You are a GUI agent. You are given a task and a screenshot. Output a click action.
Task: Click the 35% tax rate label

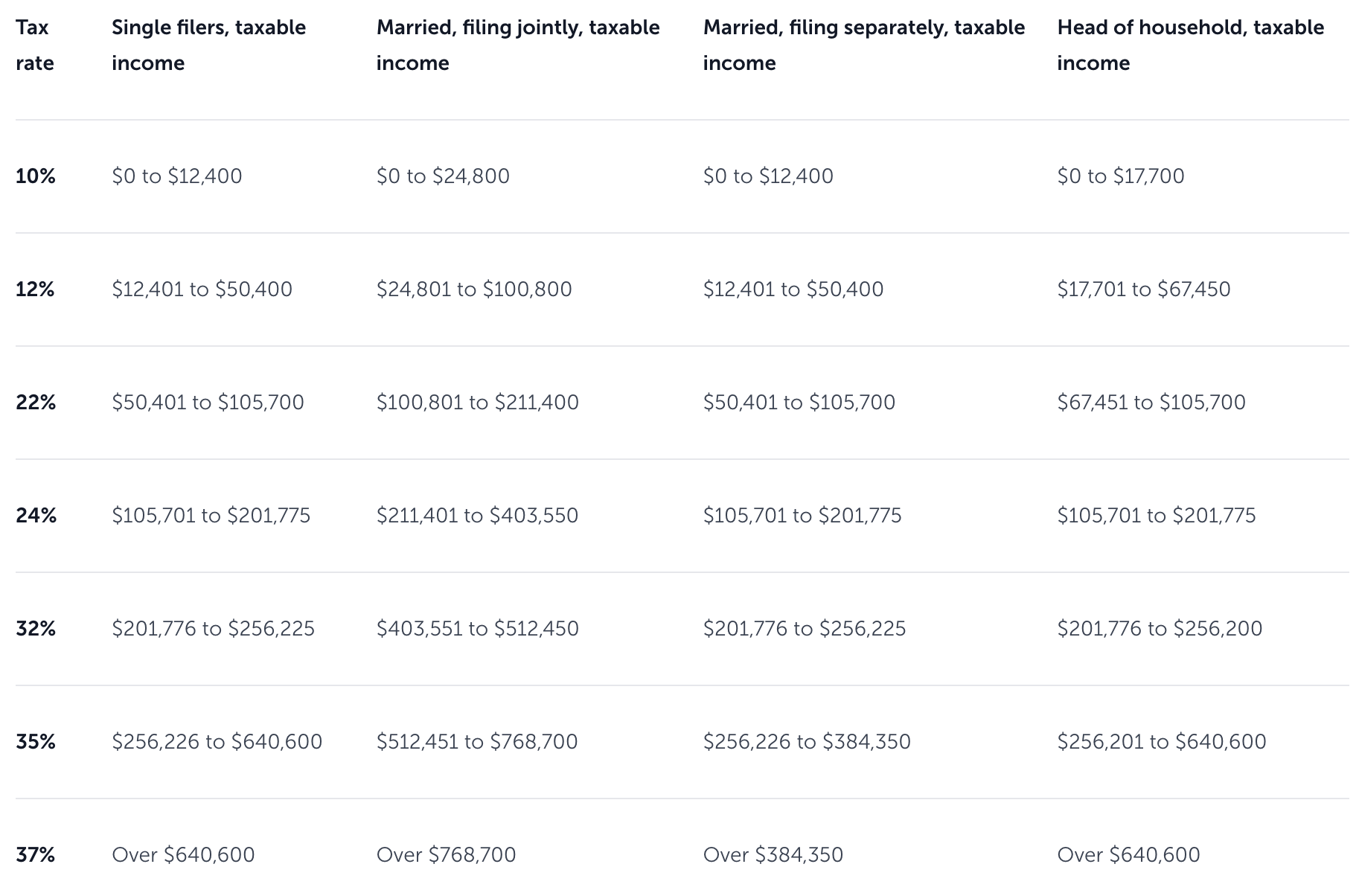click(36, 742)
